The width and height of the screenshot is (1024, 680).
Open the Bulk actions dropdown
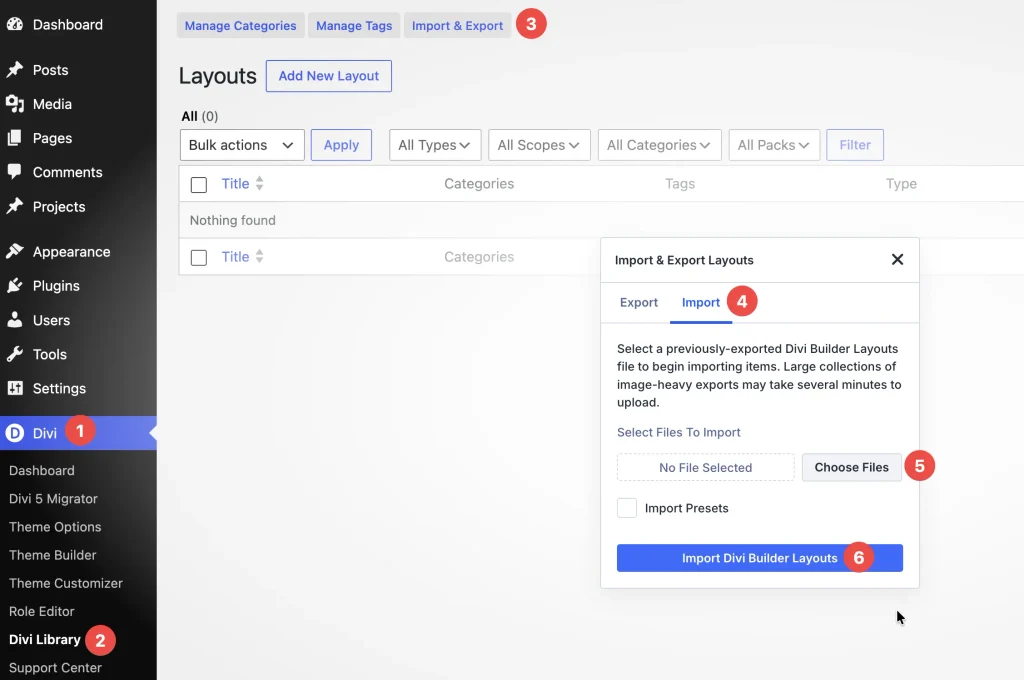242,145
